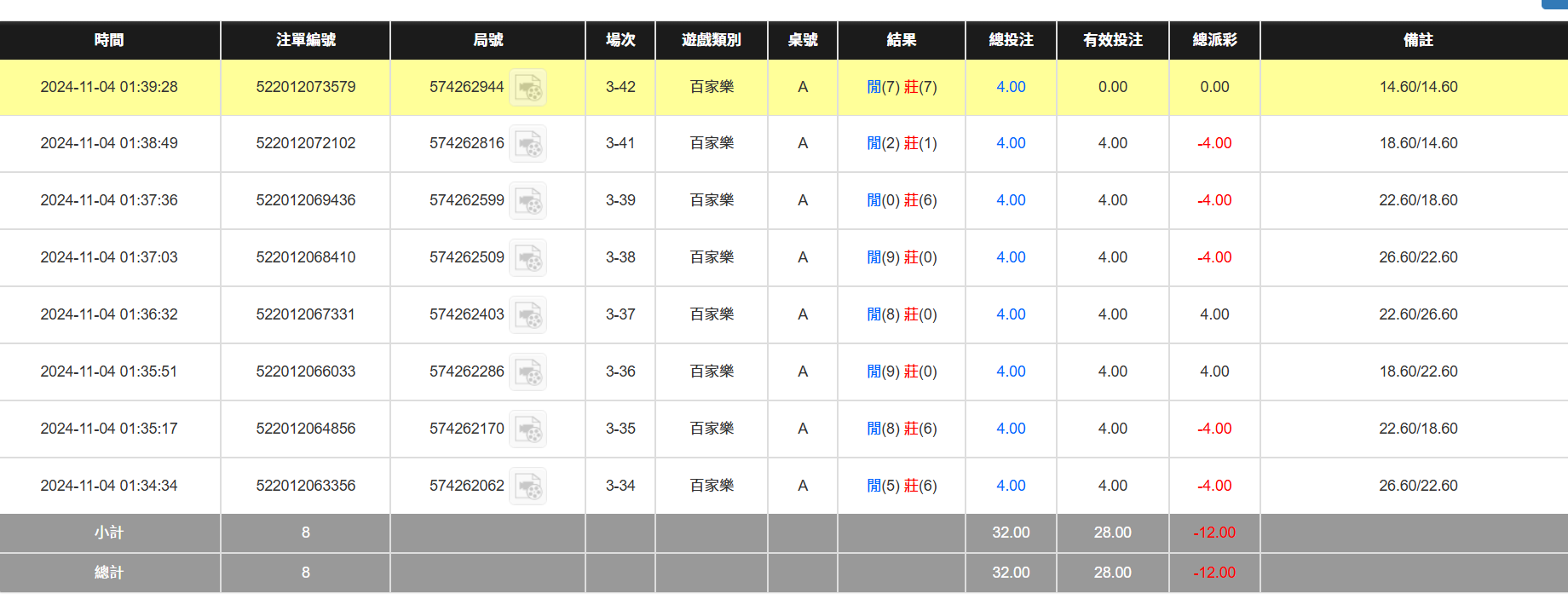Click the -12.00 payout in 小計 row
Screen dimensions: 1568x599
point(1214,533)
